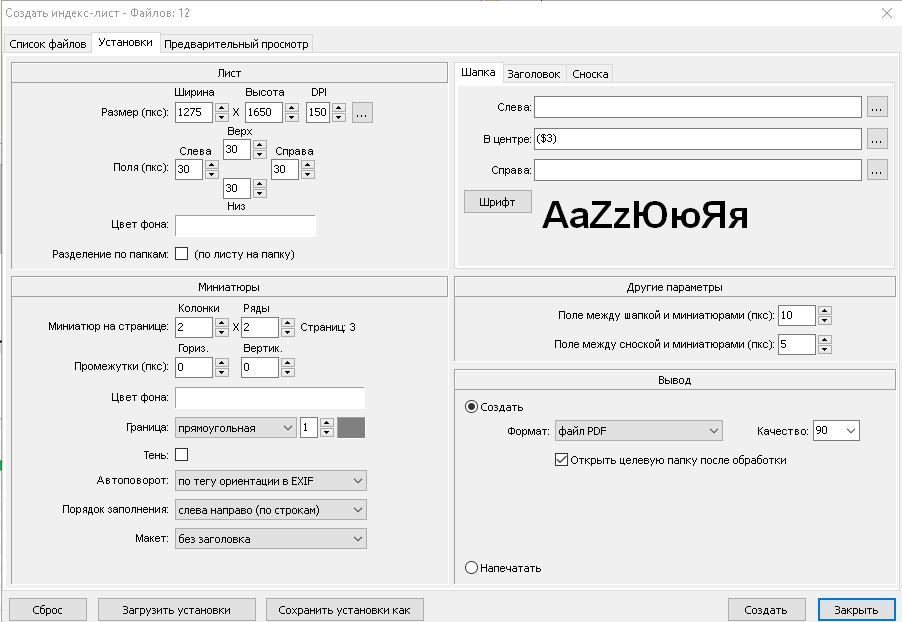Image resolution: width=902 pixels, height=622 pixels.
Task: Select the Напечатать radio button
Action: [472, 568]
